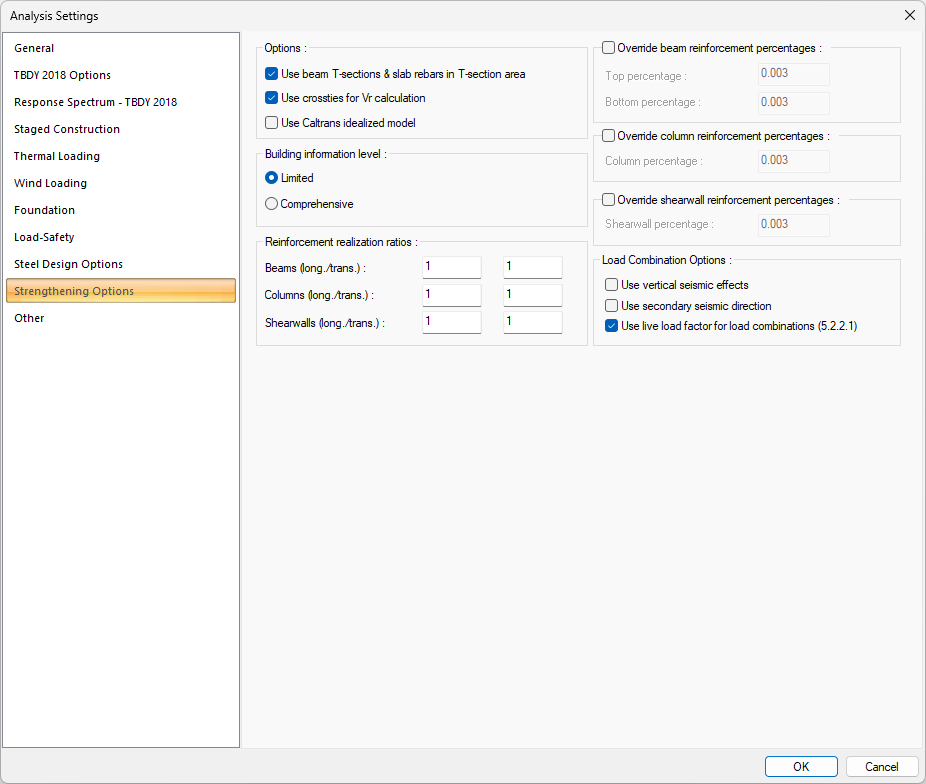This screenshot has height=784, width=926.
Task: Open Wind Loading settings
Action: [x=50, y=183]
